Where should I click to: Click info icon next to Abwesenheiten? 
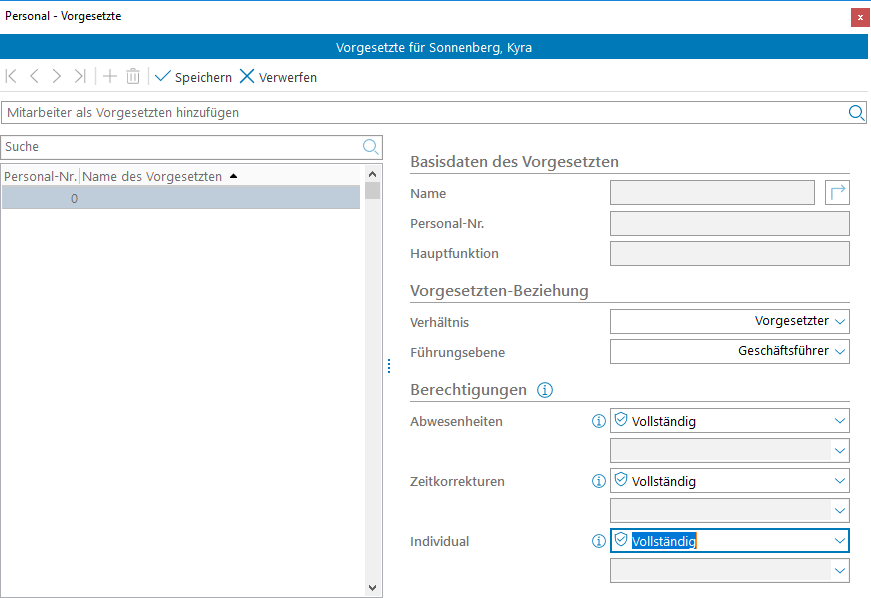click(x=599, y=421)
